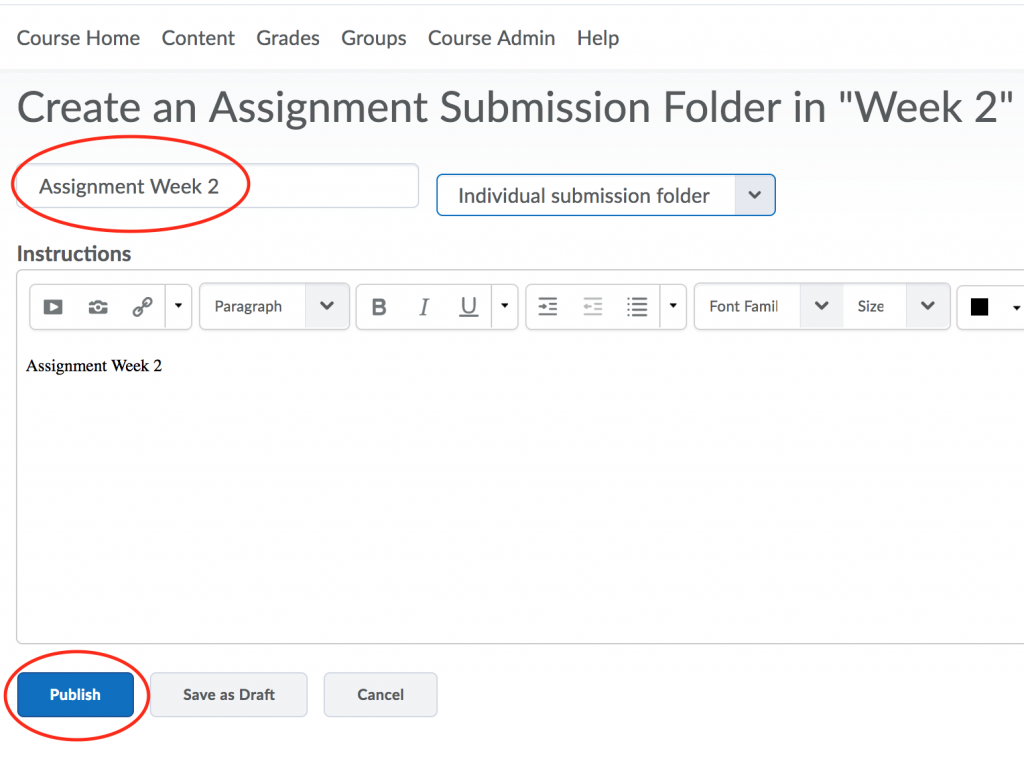
Task: Toggle underline formatting
Action: coord(468,307)
